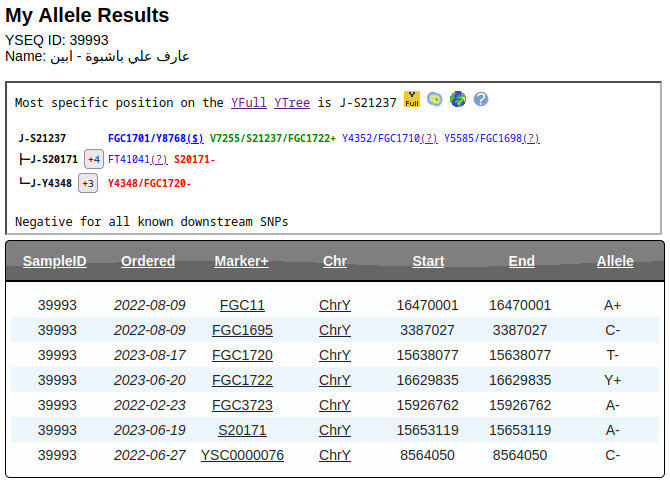Open the YSC0000076 marker link

(242, 455)
